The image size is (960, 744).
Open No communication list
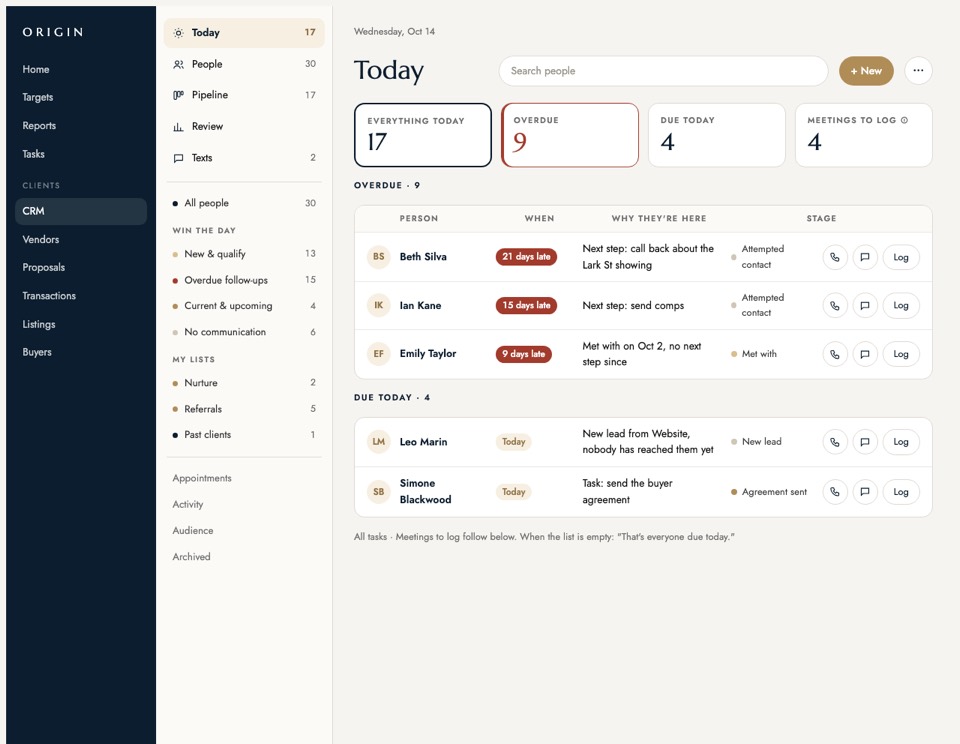[244, 332]
